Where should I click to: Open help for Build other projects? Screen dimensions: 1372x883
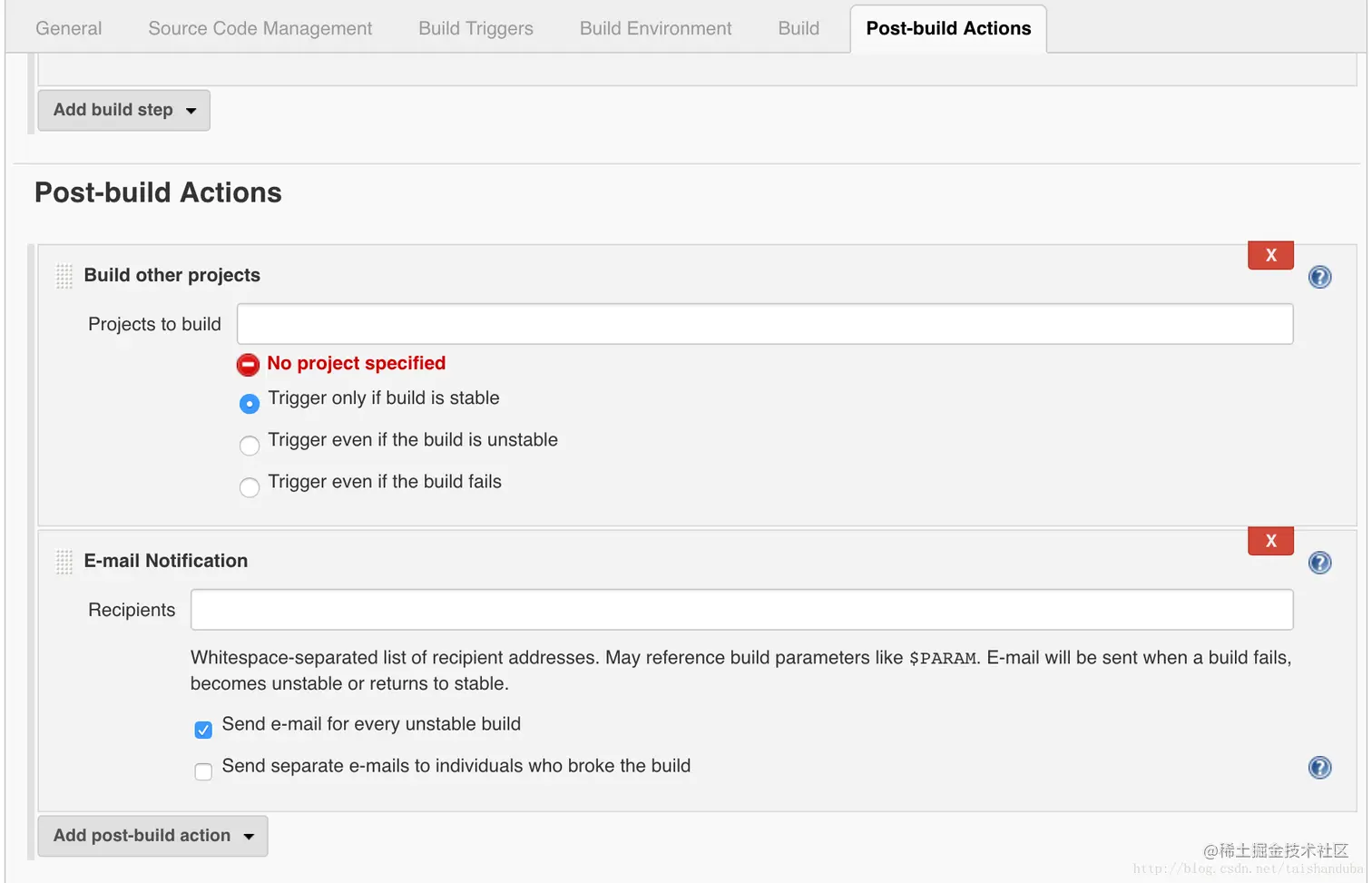click(x=1319, y=277)
